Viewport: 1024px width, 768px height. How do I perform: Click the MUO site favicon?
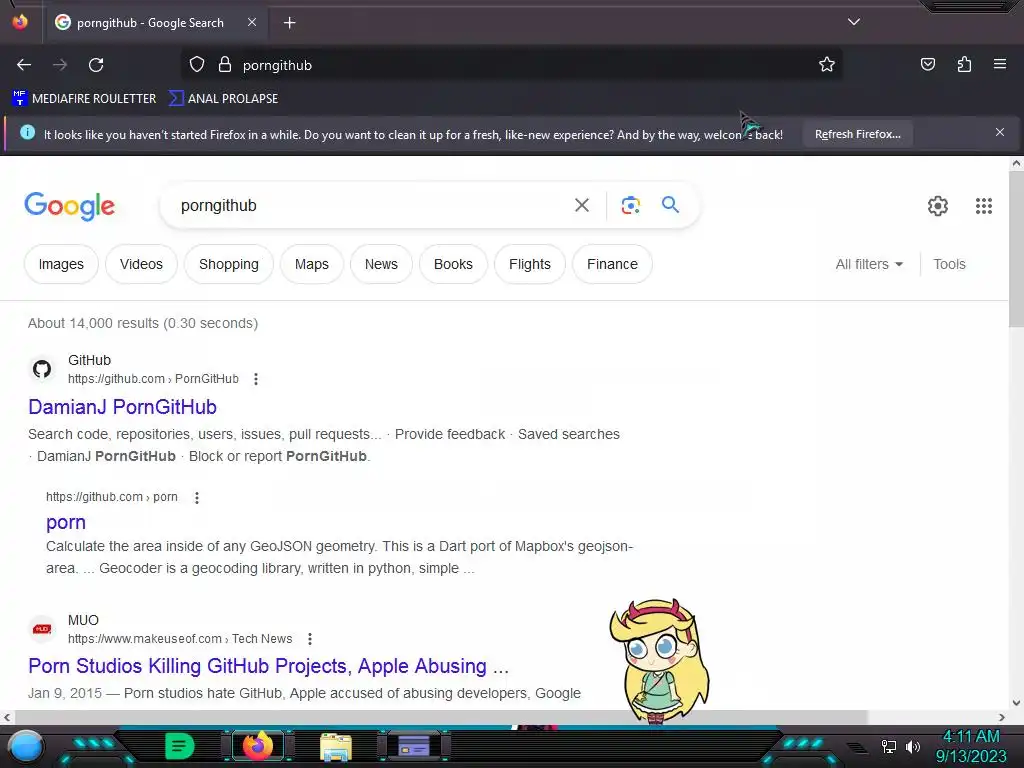[x=42, y=629]
